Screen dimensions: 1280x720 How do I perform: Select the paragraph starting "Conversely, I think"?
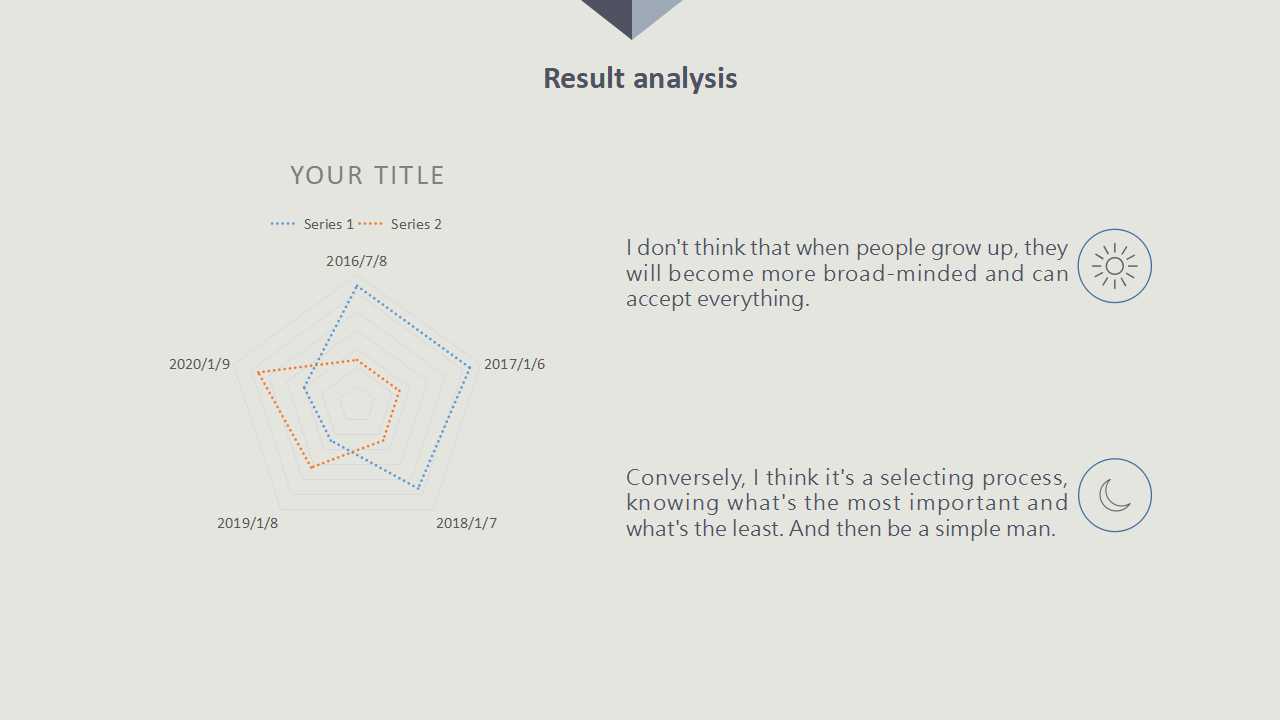point(847,502)
